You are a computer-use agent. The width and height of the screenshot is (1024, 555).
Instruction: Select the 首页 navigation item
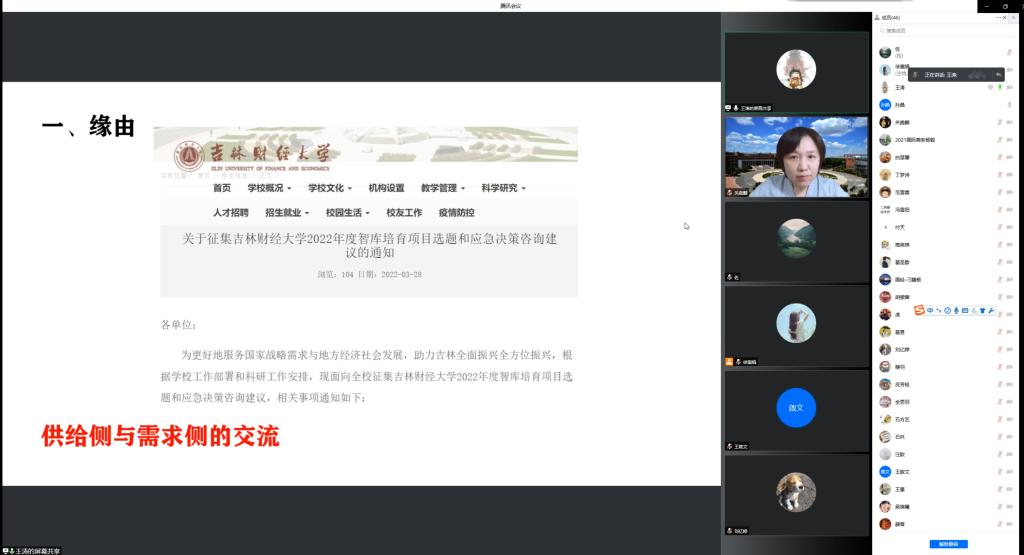222,188
